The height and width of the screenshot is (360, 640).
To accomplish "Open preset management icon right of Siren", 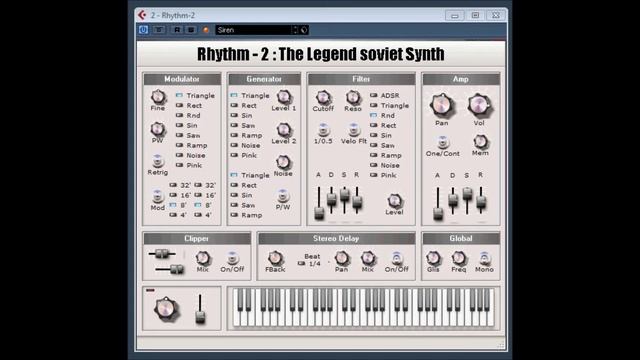I will point(304,30).
